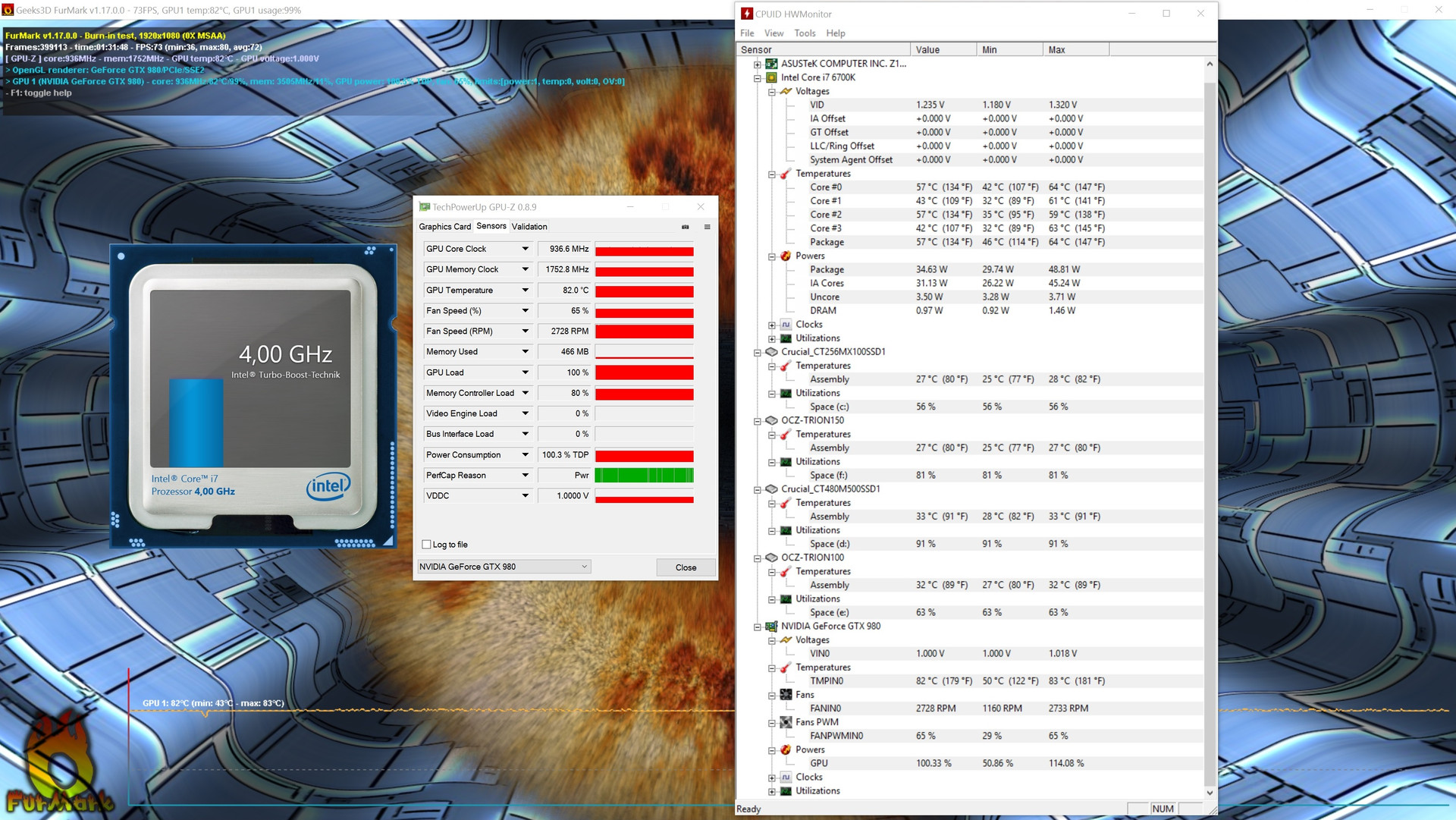Click the FurMark title bar app icon
This screenshot has width=1456, height=820.
tap(8, 11)
